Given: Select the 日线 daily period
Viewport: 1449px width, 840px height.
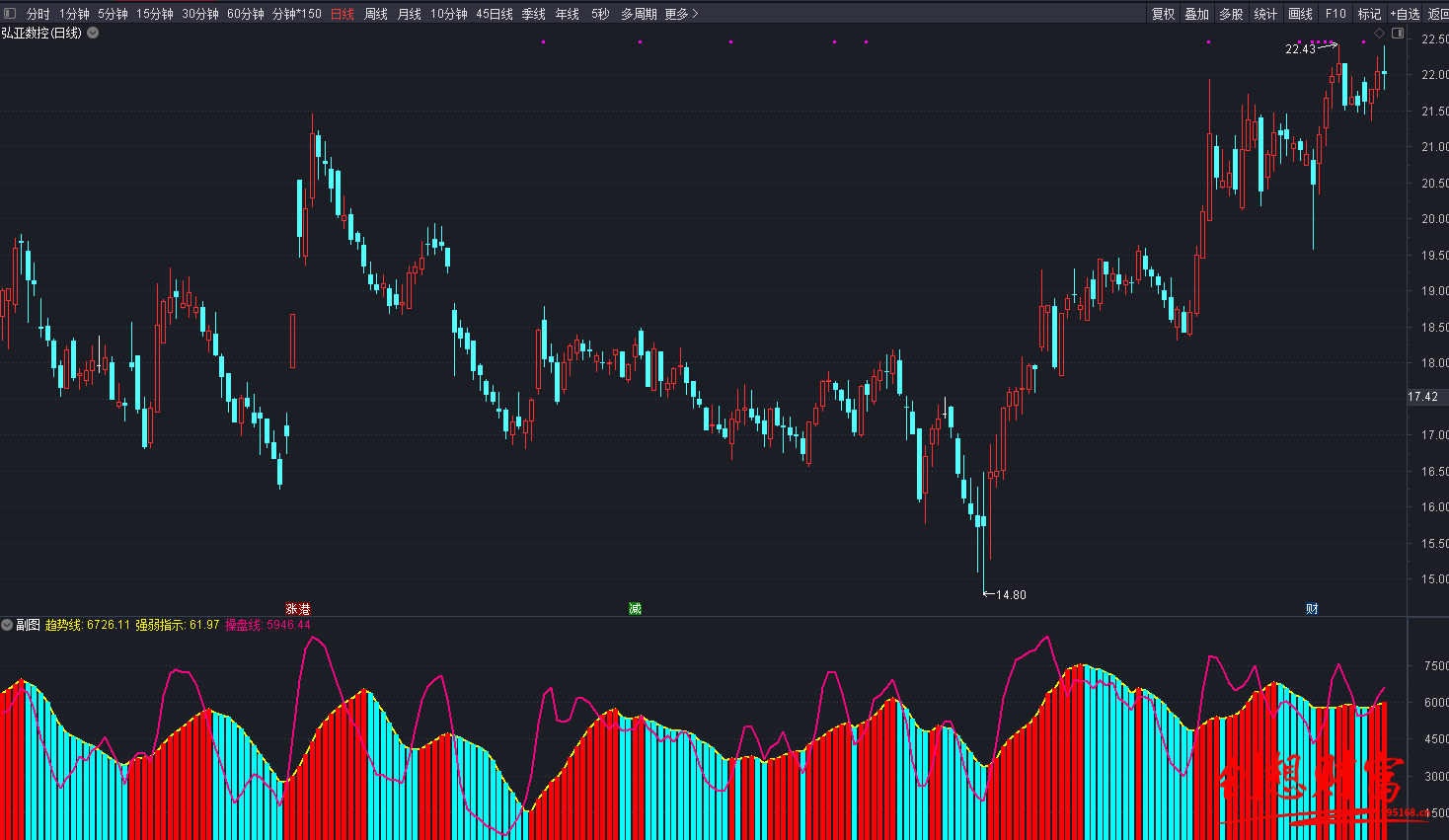Looking at the screenshot, I should point(343,14).
